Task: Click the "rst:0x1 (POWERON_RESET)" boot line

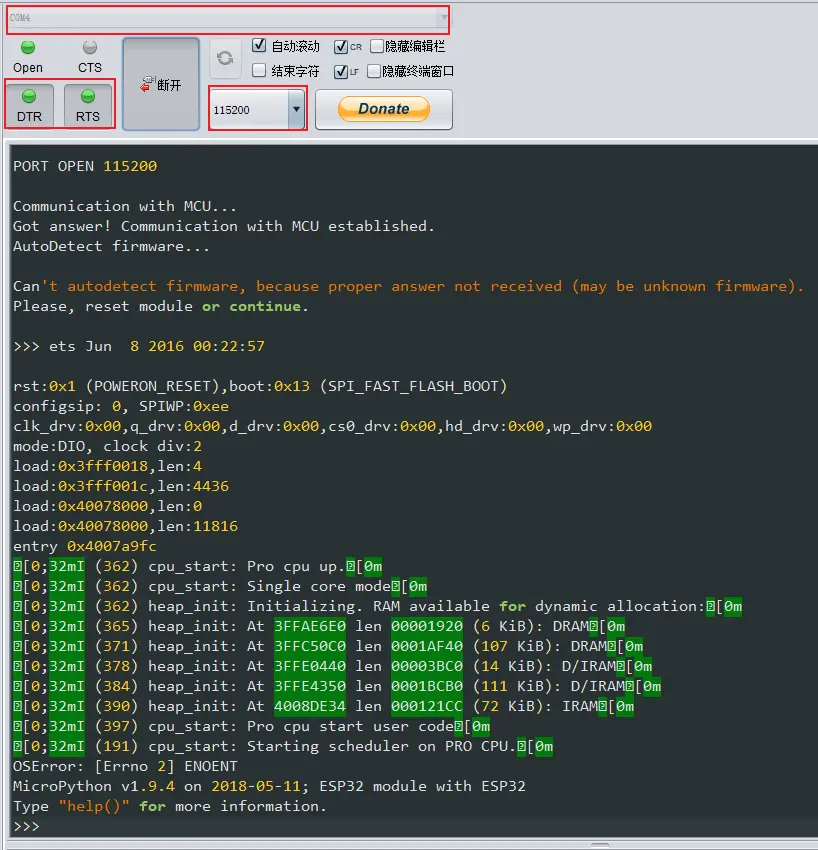Action: point(260,386)
